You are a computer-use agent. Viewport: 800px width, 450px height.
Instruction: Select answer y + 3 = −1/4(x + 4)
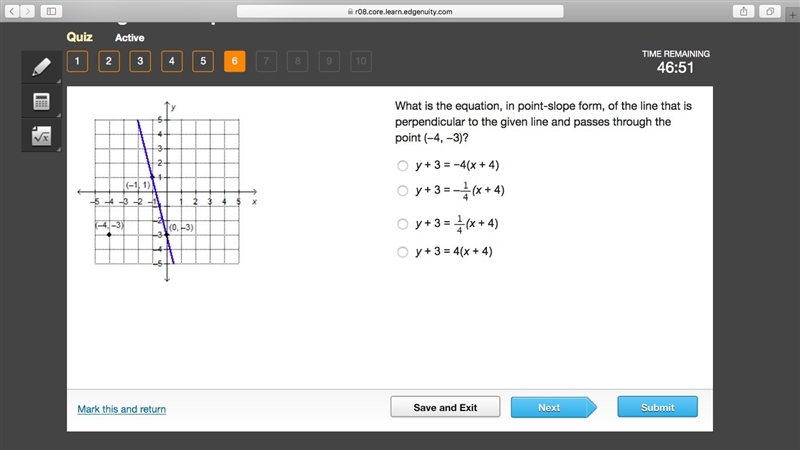[403, 191]
